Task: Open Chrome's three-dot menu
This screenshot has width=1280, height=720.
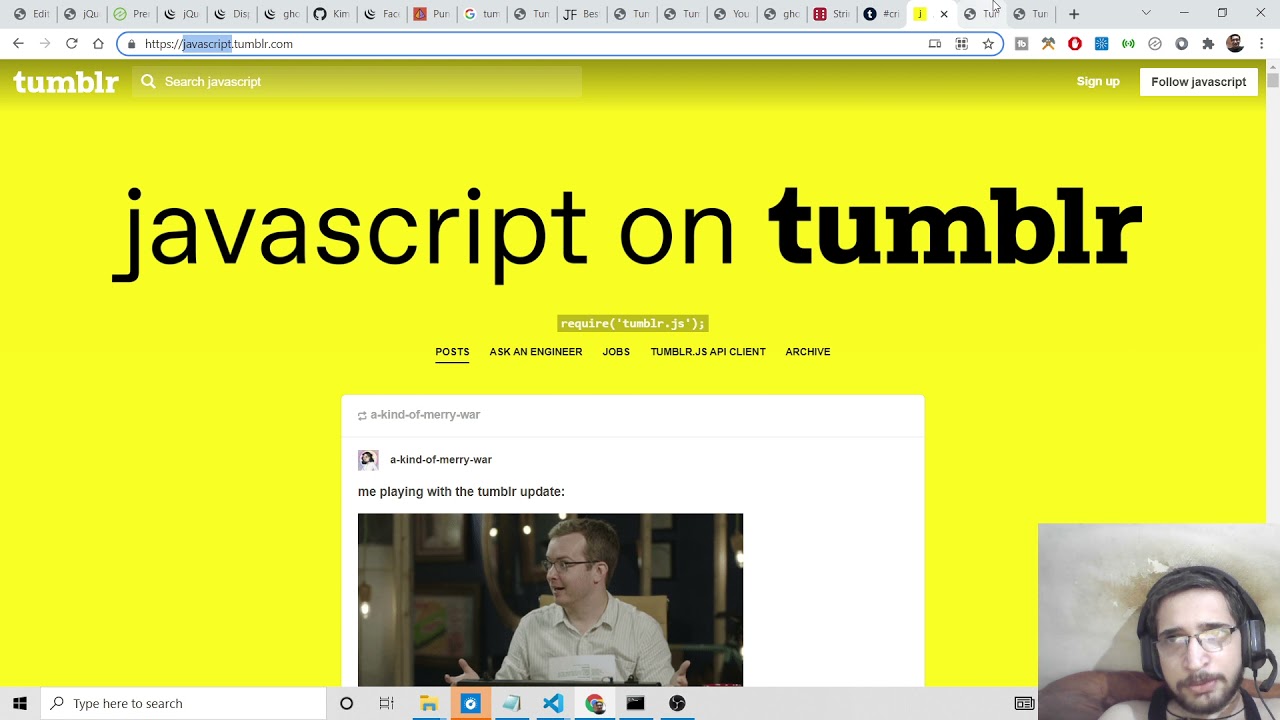Action: (1261, 44)
